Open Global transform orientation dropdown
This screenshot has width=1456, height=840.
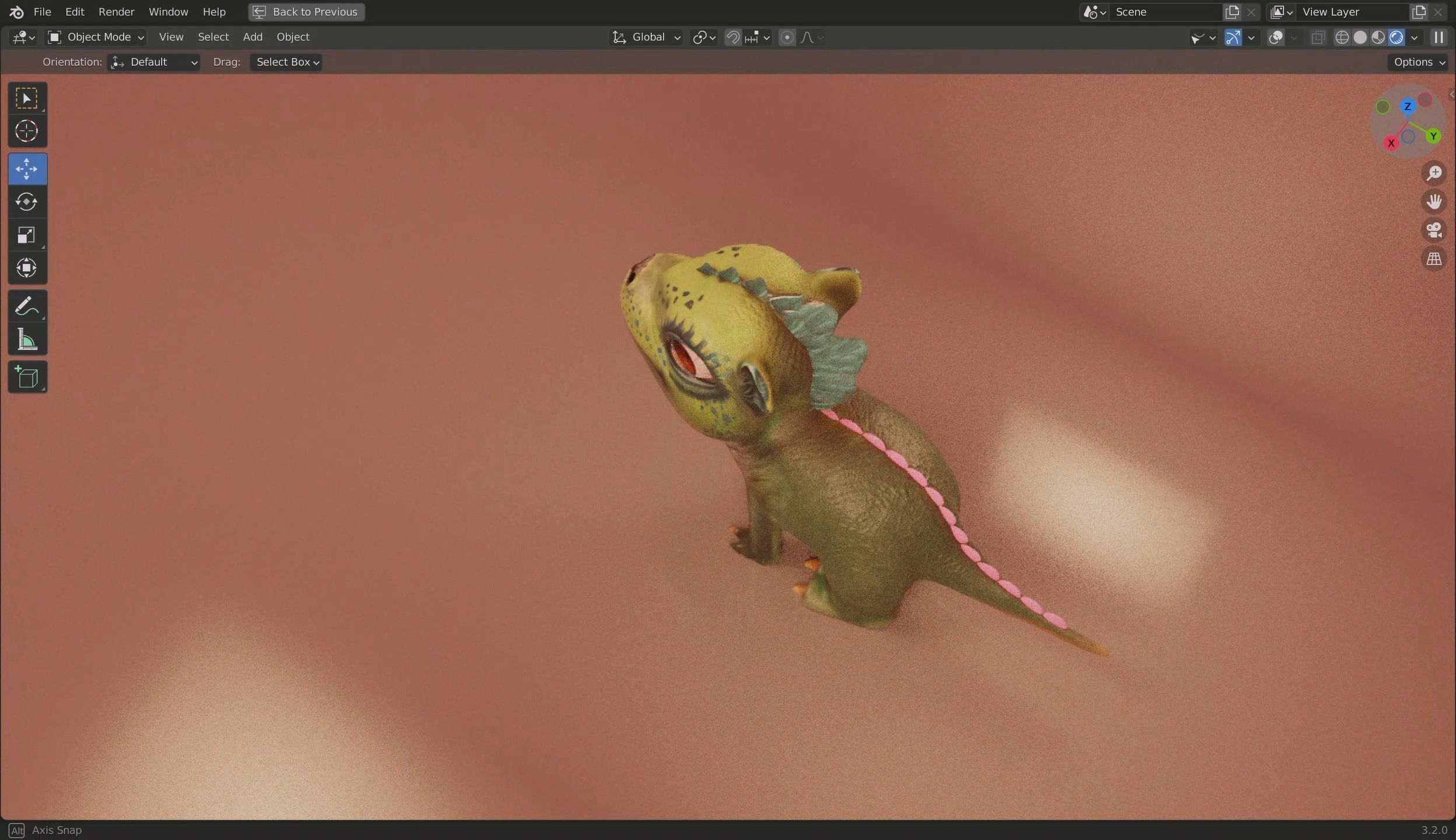tap(645, 37)
